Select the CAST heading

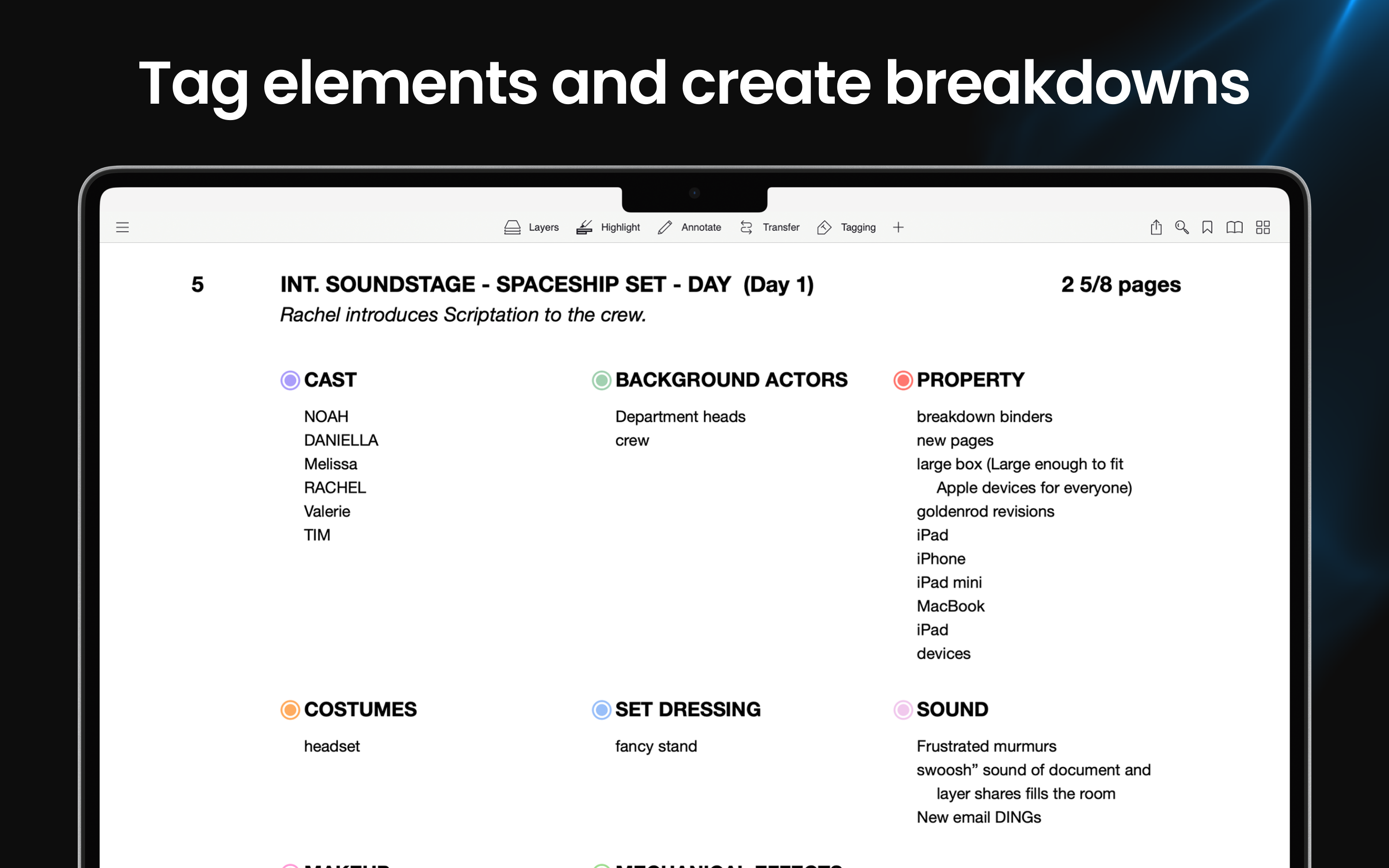click(x=330, y=380)
